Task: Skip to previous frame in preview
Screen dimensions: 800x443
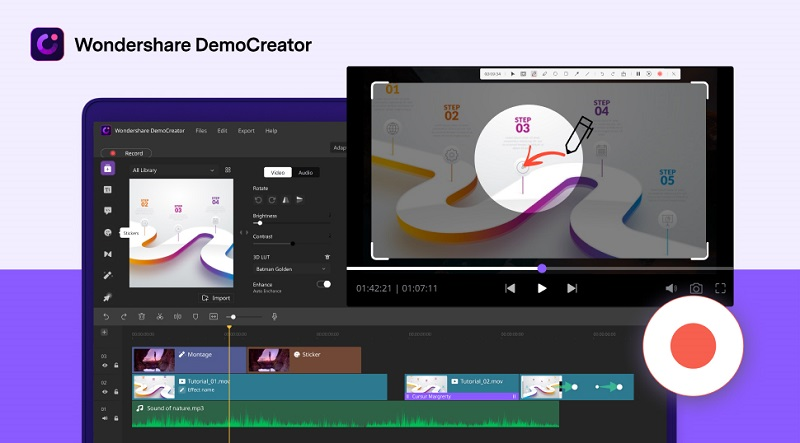Action: 510,288
